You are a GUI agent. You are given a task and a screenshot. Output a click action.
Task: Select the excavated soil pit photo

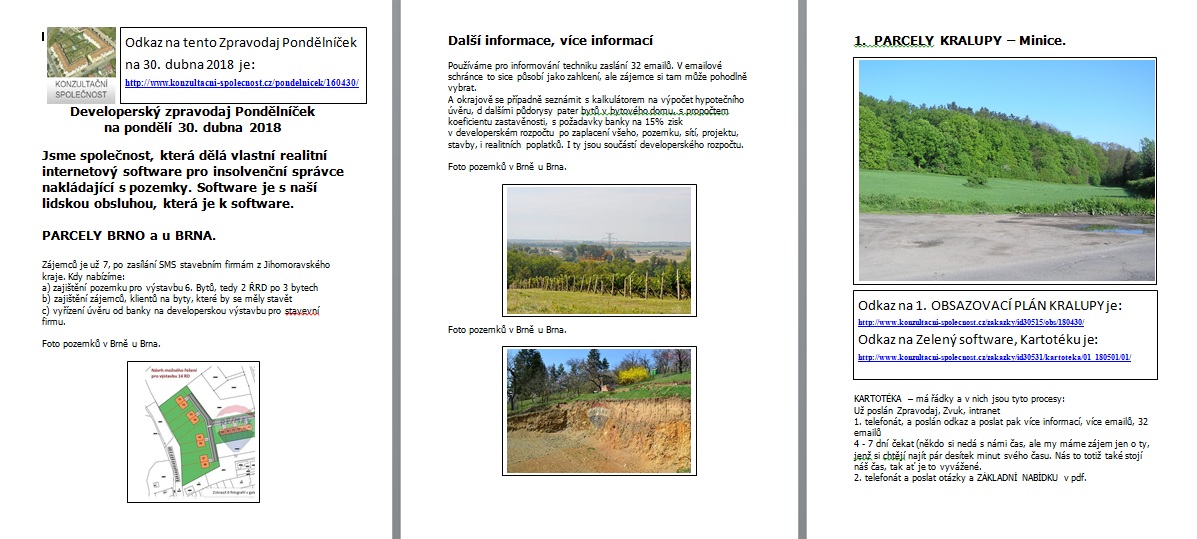598,410
